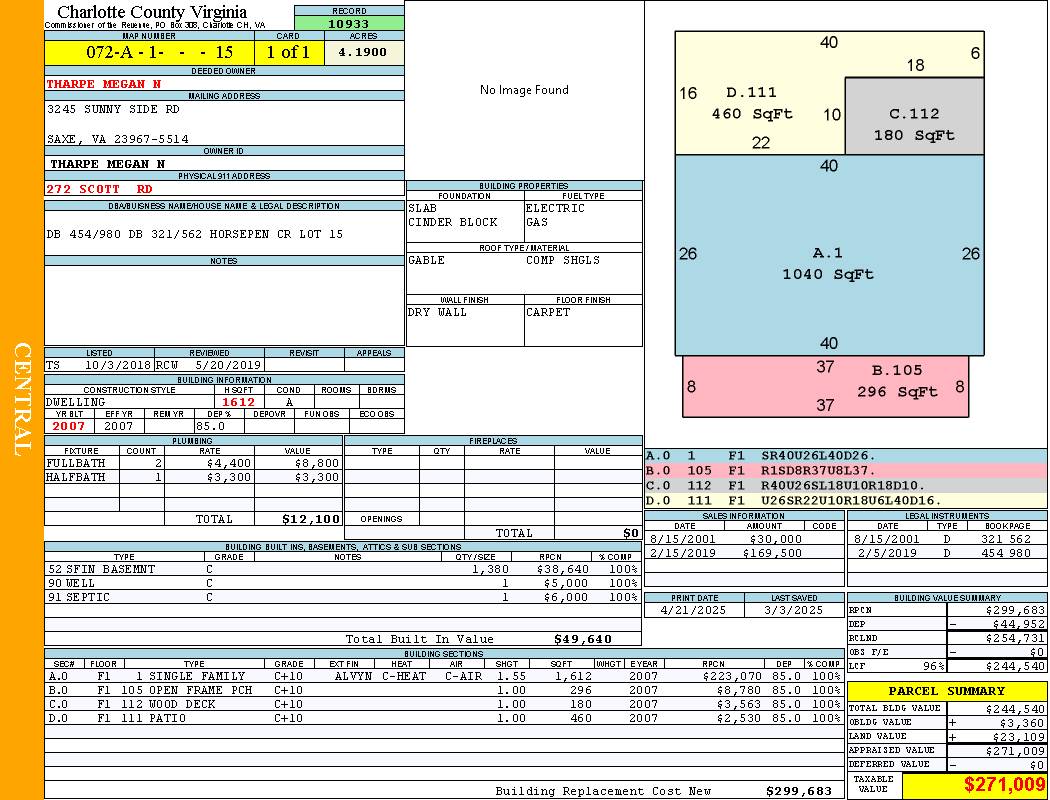1050x800 pixels.
Task: Click legal description DB 454/980 DB 321/562
Action: point(125,234)
